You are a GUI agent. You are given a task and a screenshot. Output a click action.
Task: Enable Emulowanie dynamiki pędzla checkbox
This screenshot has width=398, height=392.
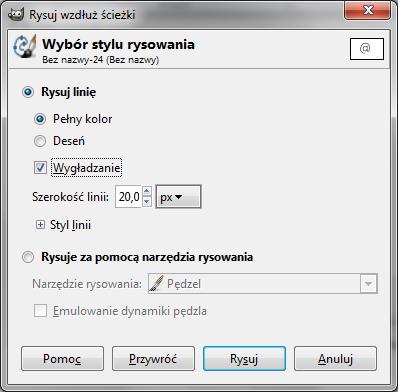click(40, 311)
